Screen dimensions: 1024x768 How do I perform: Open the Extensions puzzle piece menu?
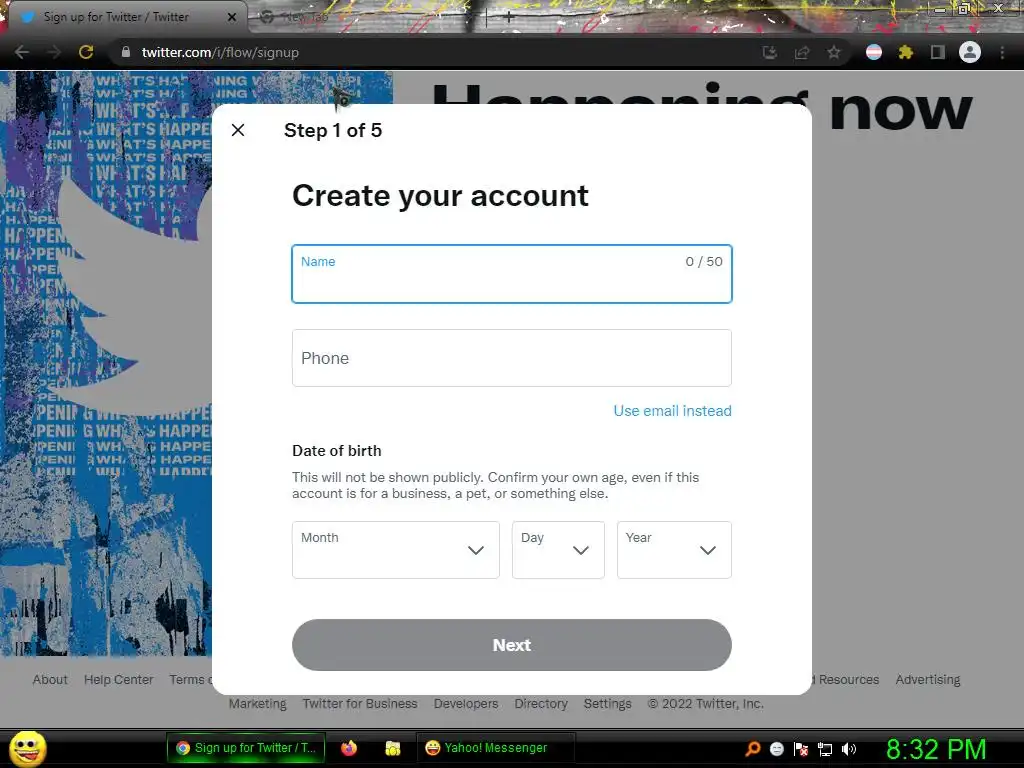tap(905, 52)
